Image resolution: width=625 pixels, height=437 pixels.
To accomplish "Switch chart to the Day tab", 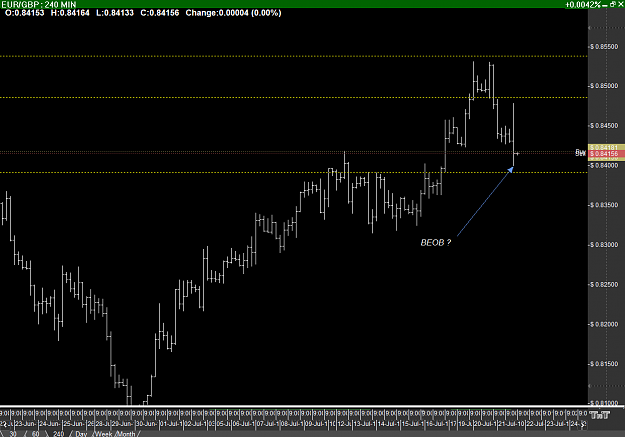I will (x=81, y=434).
